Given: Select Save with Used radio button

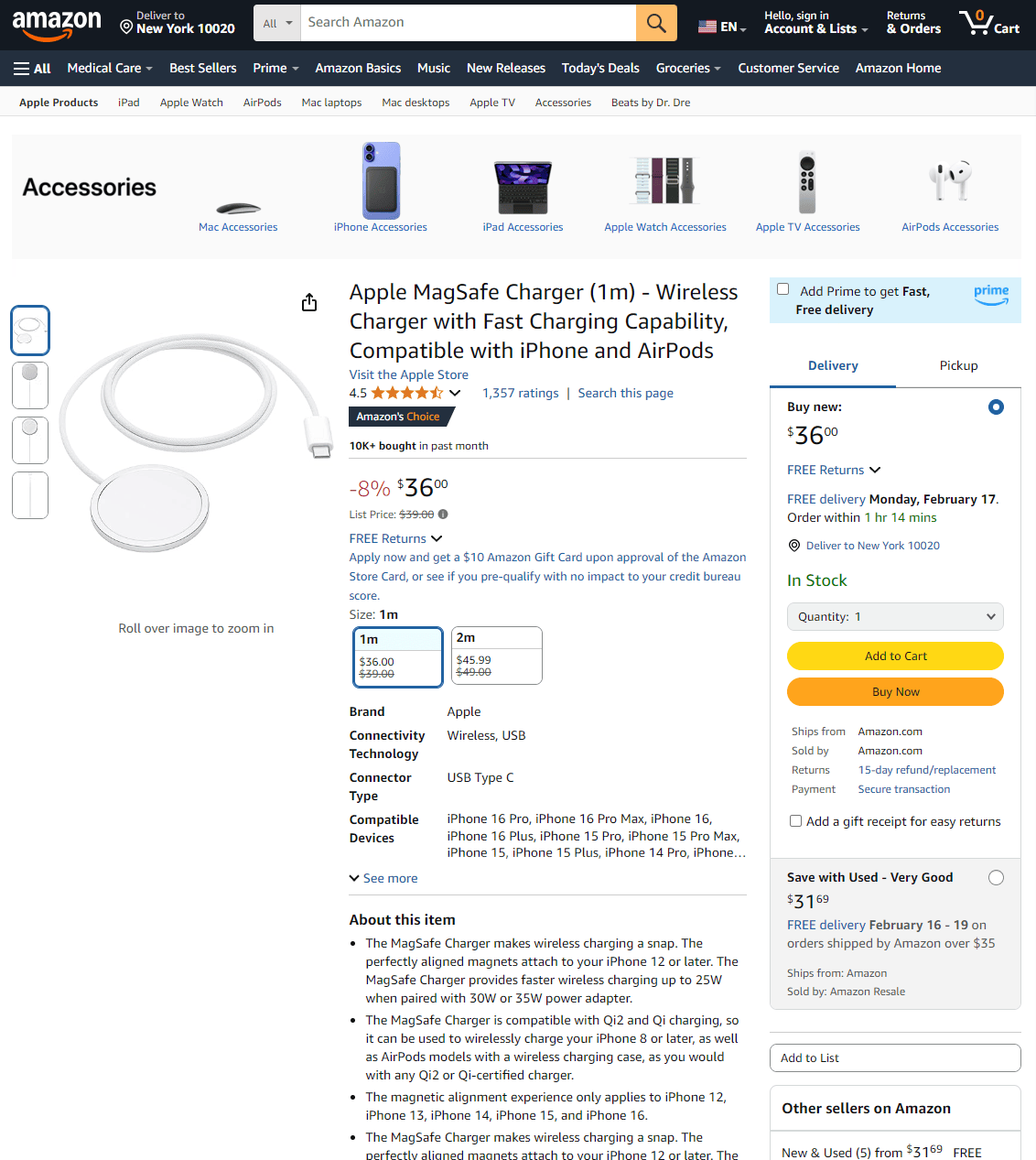Looking at the screenshot, I should tap(996, 878).
